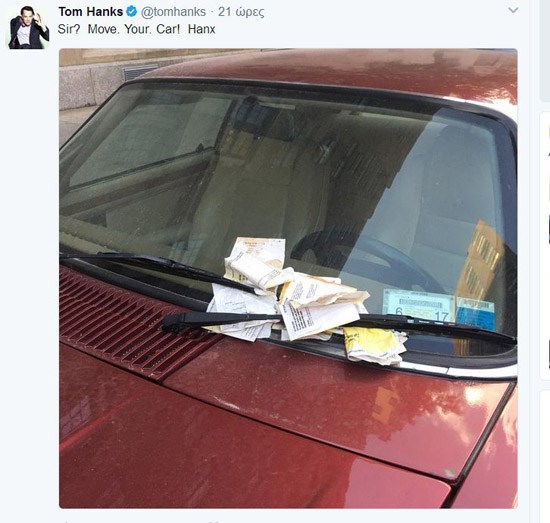Image resolution: width=550 pixels, height=523 pixels.
Task: Click the blue inspection sticker on windshield
Action: (476, 313)
